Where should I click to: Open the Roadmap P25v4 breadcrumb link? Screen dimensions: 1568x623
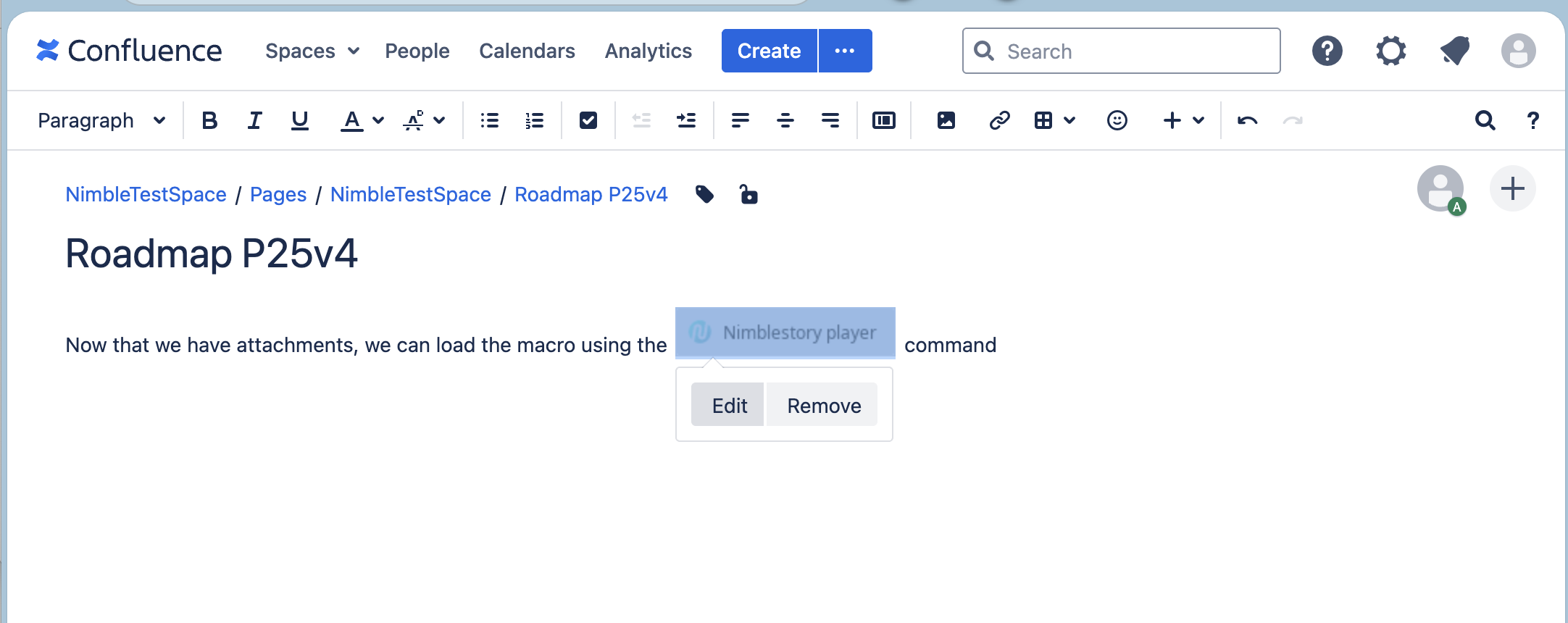click(591, 194)
